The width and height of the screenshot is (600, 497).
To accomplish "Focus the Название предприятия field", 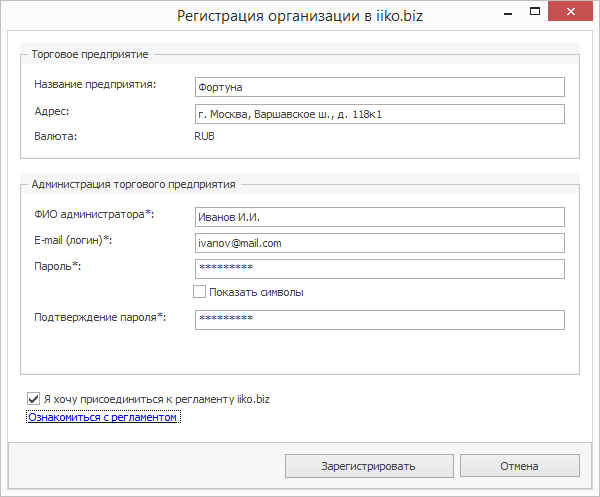I will coord(380,87).
